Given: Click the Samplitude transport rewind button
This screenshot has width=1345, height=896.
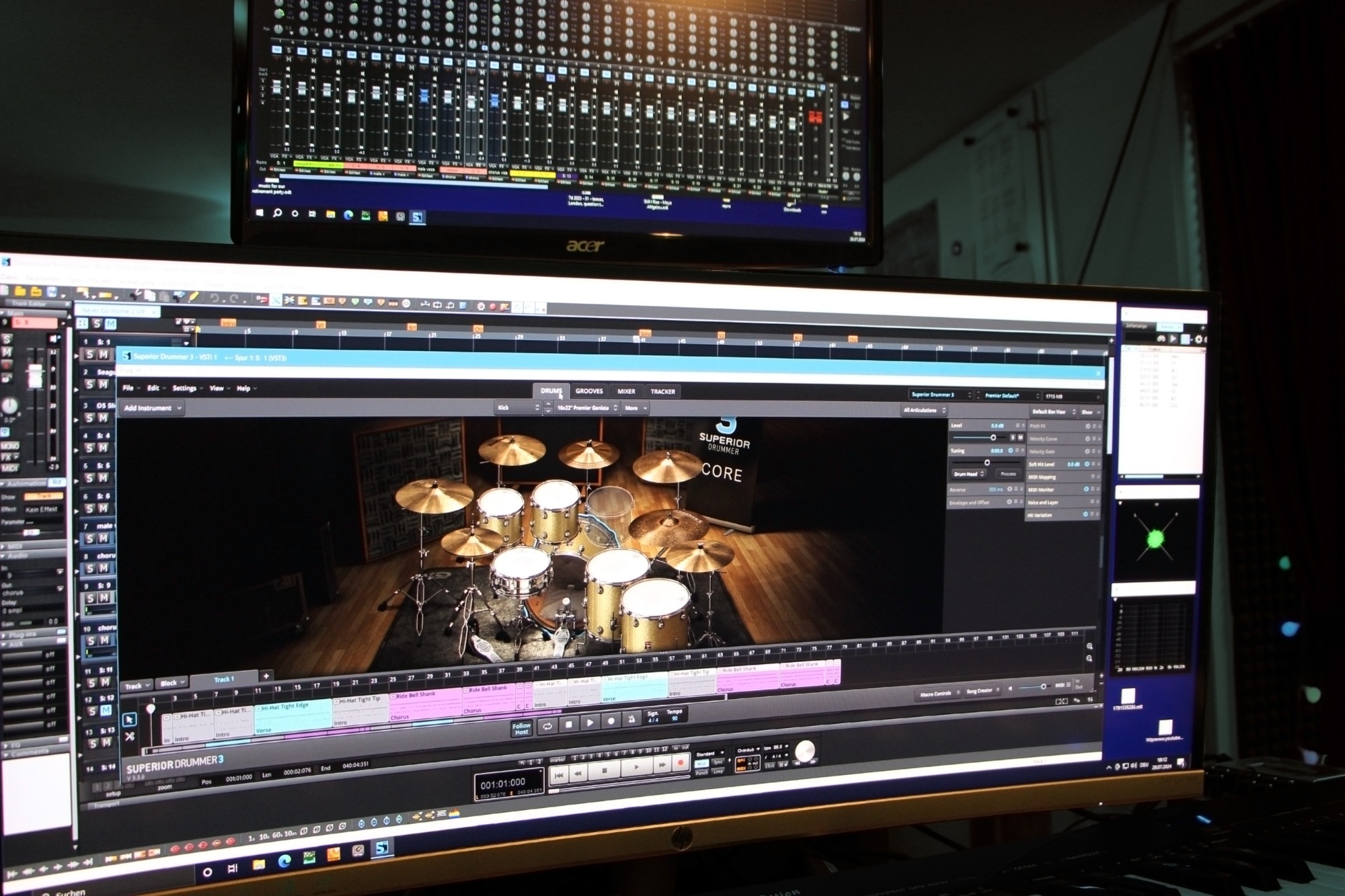Looking at the screenshot, I should point(579,773).
